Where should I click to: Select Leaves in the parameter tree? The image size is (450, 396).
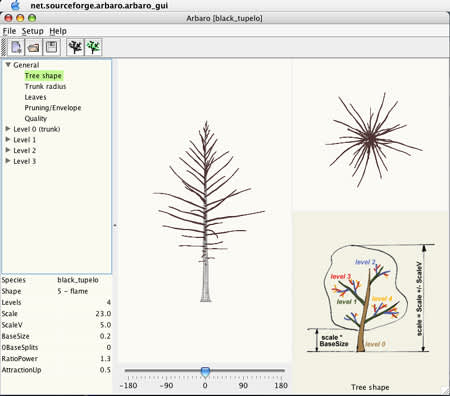[x=35, y=97]
